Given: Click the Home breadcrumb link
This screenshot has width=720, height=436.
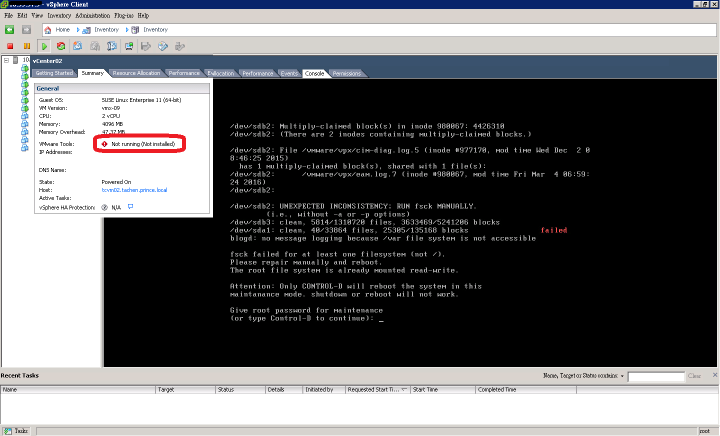Looking at the screenshot, I should click(62, 30).
